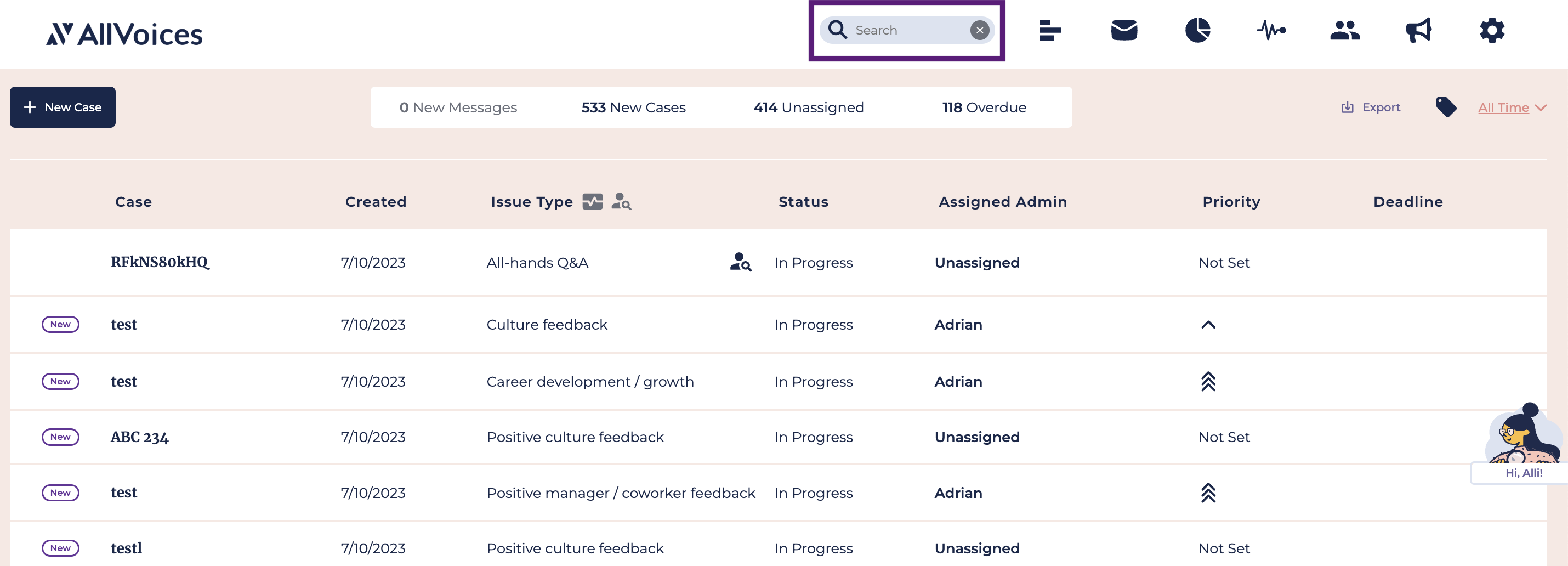Open case ABC 234
This screenshot has height=566, width=1568.
pyautogui.click(x=139, y=437)
